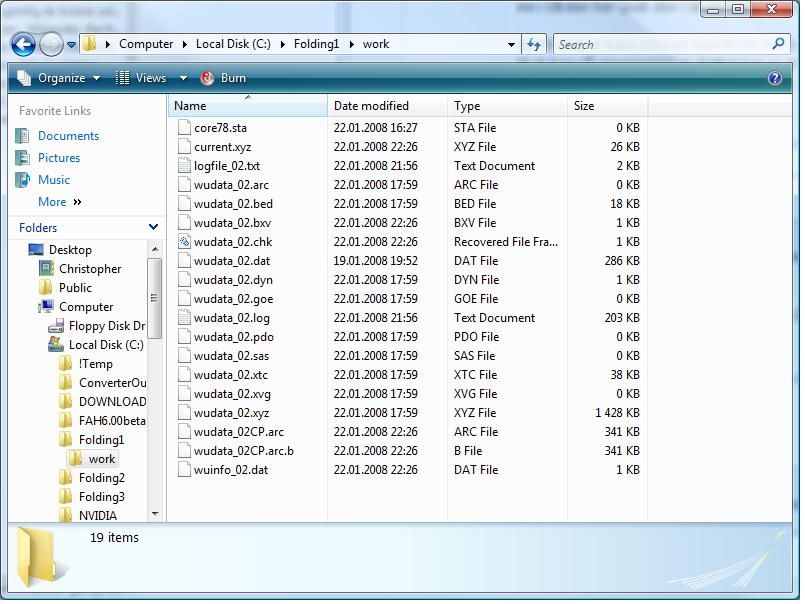Select Computer in the folder tree
This screenshot has height=604, width=805.
point(86,307)
